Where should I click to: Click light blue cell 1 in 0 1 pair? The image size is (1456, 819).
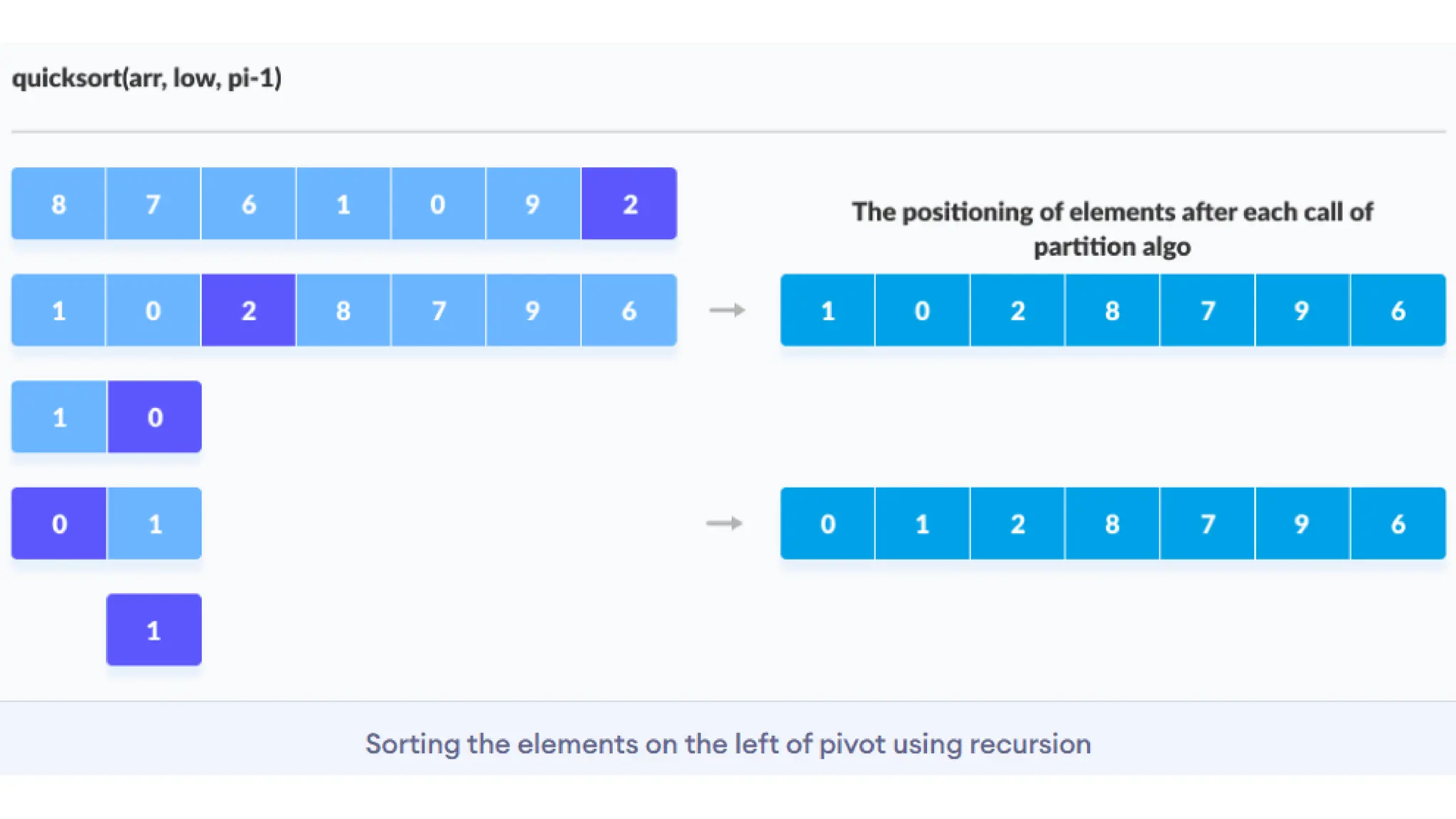(154, 523)
